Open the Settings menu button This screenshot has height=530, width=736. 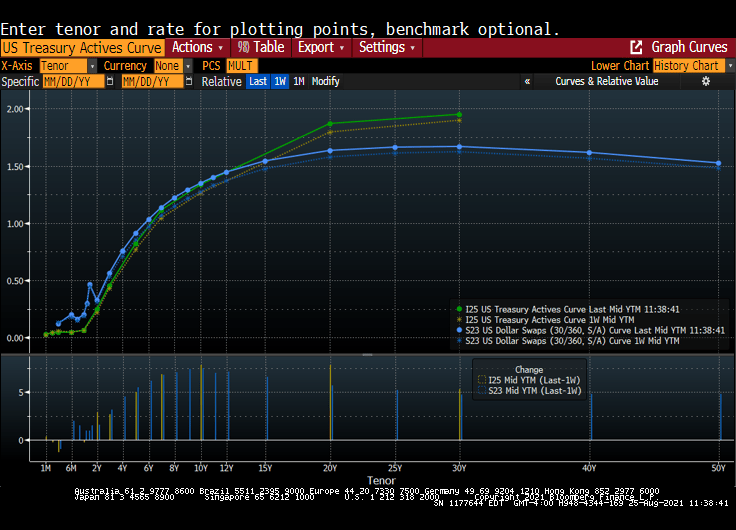point(387,47)
